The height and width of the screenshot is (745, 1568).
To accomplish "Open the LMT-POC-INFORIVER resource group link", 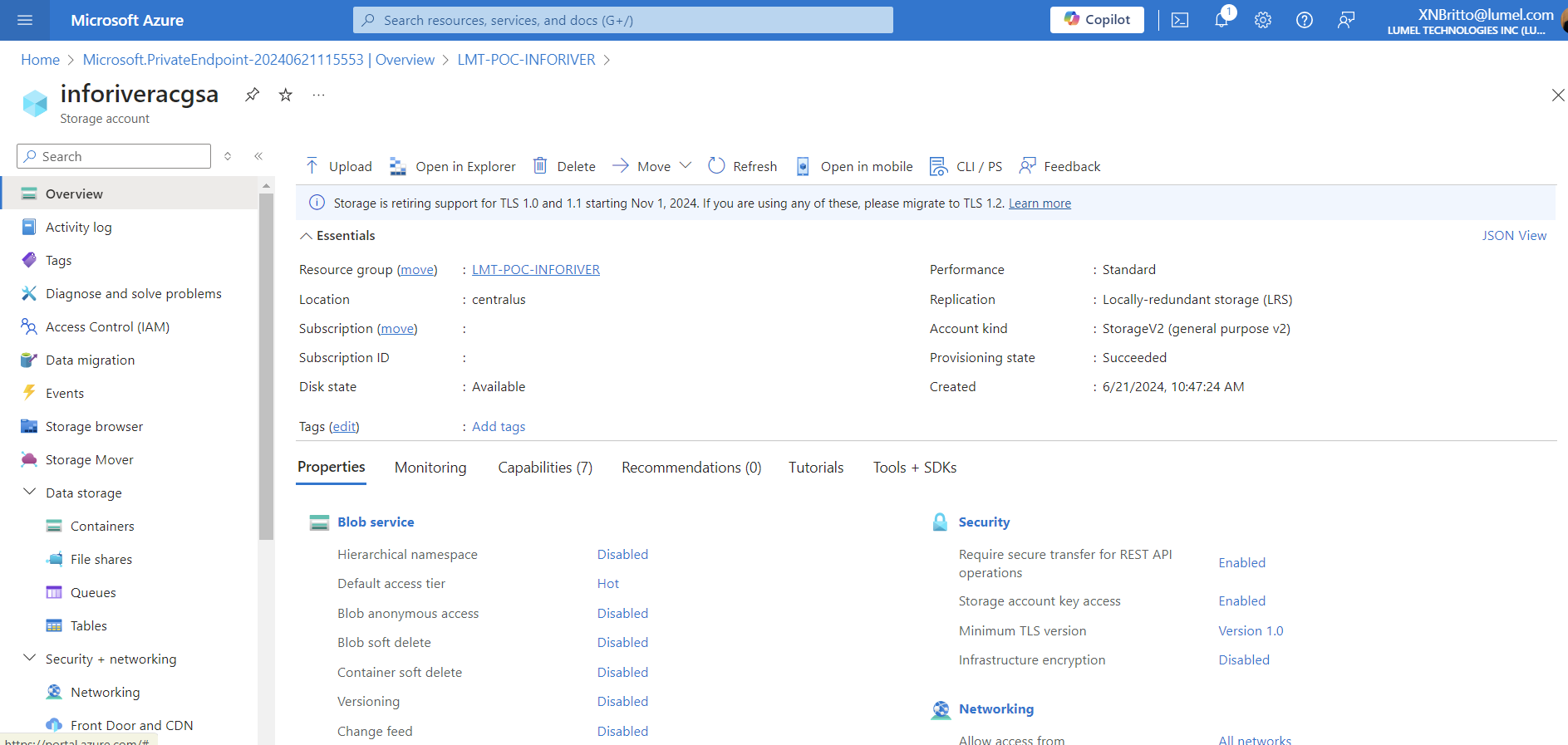I will [x=535, y=270].
